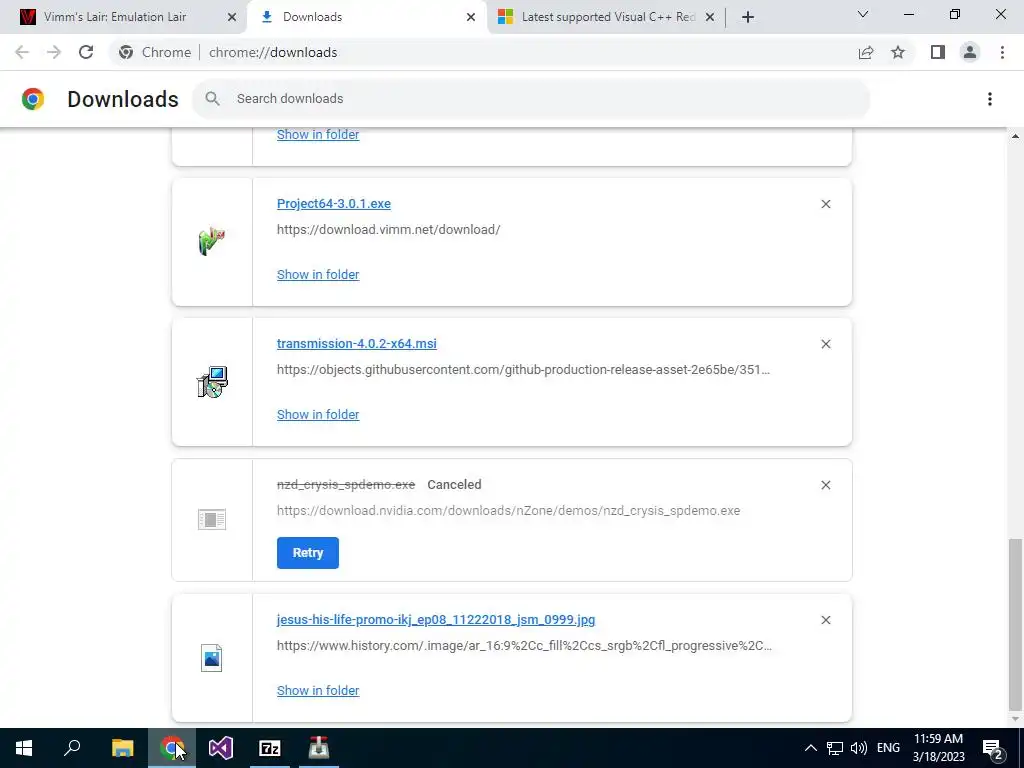Click the www.history.com image URL text

[x=524, y=646]
